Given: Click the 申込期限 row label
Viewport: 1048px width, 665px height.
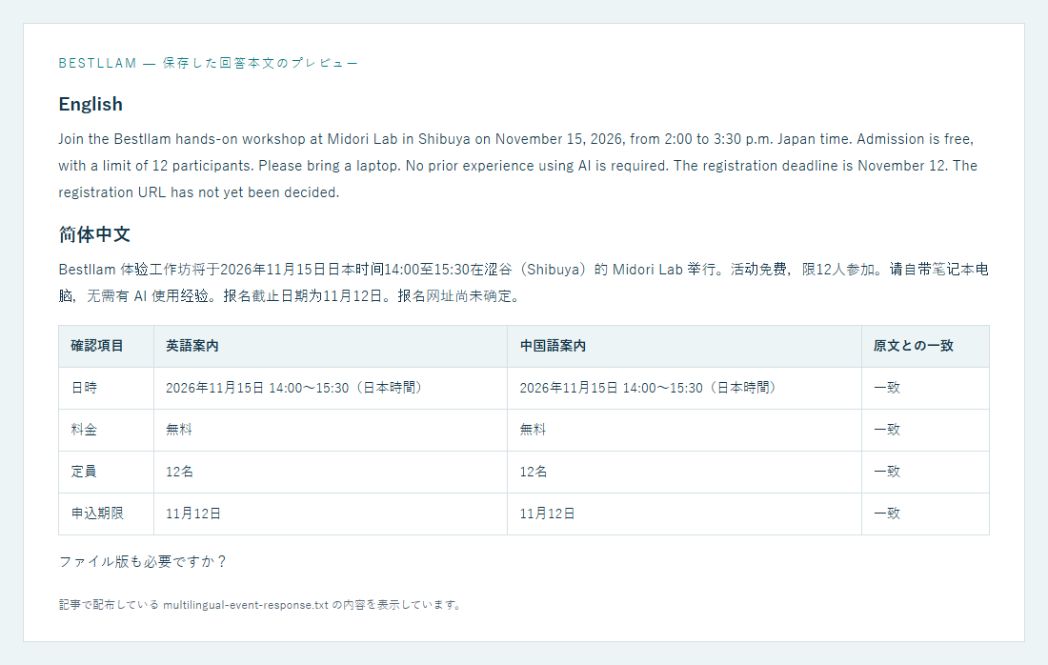Looking at the screenshot, I should coord(97,514).
